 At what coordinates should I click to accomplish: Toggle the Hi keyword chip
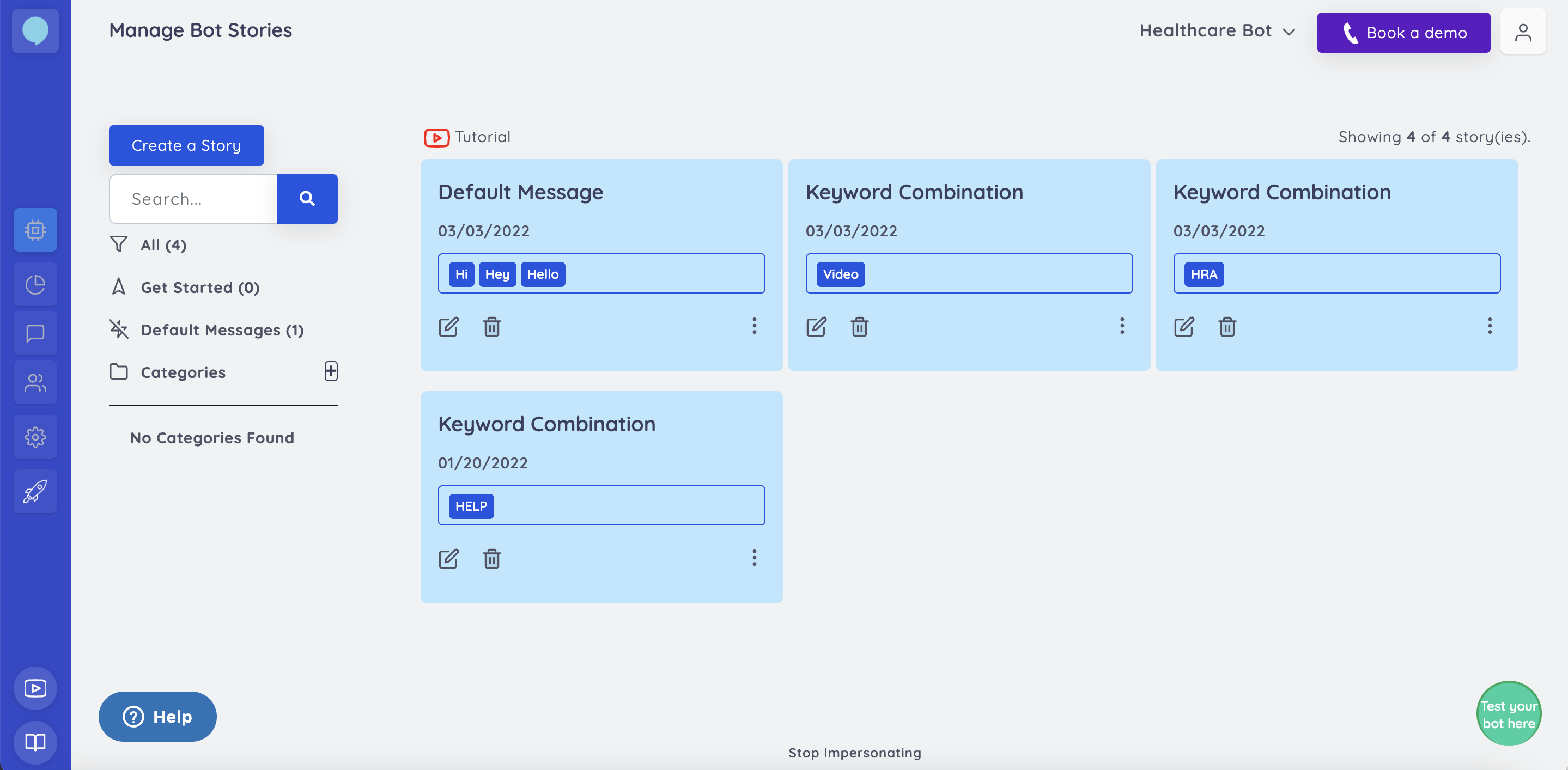[x=461, y=274]
